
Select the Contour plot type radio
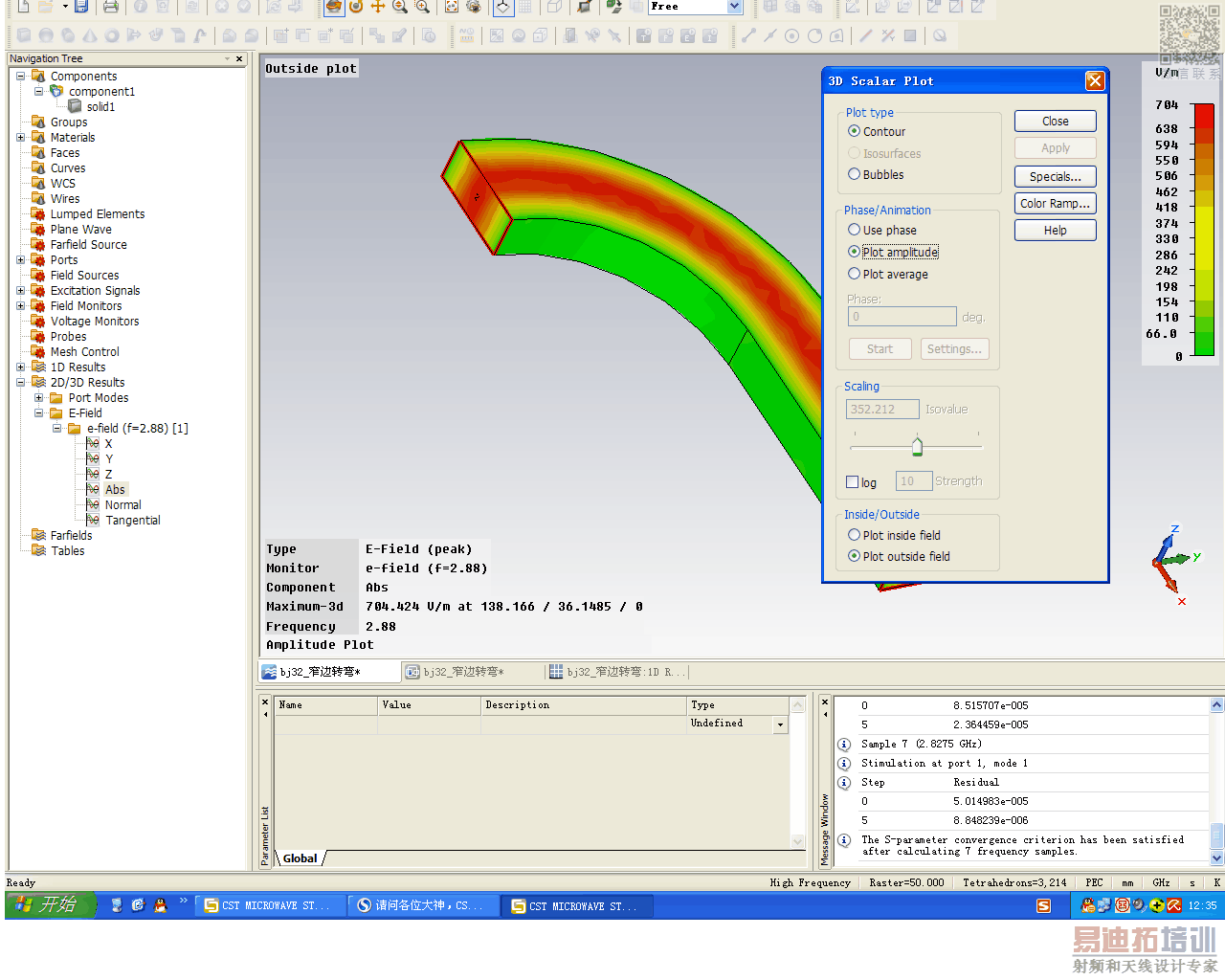point(854,131)
